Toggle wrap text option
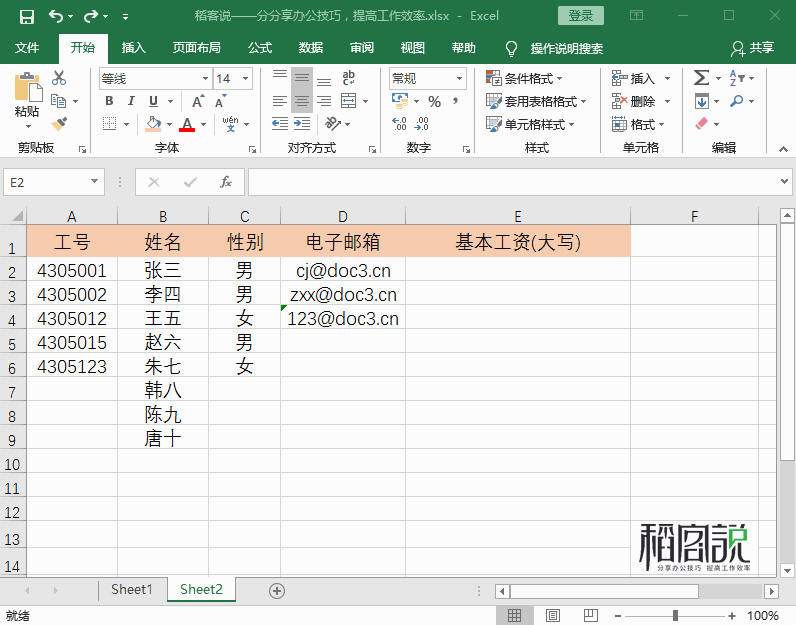Screen dimensions: 796x625 tap(348, 78)
